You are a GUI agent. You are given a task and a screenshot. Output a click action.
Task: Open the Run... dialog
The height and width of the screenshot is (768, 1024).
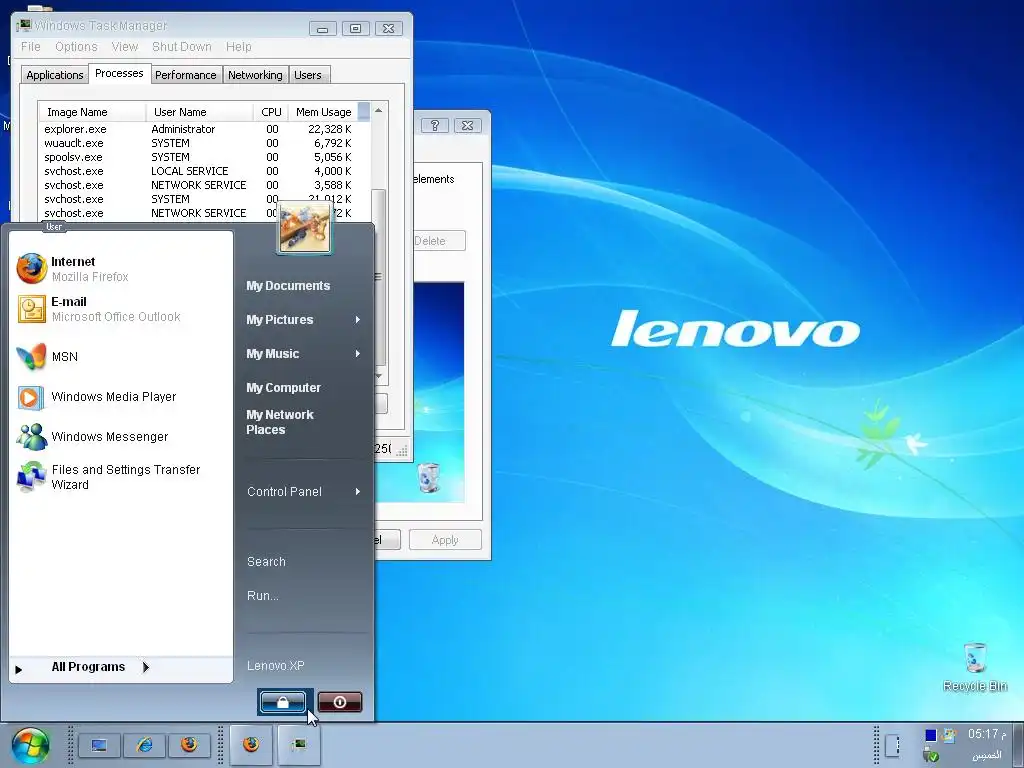[263, 596]
